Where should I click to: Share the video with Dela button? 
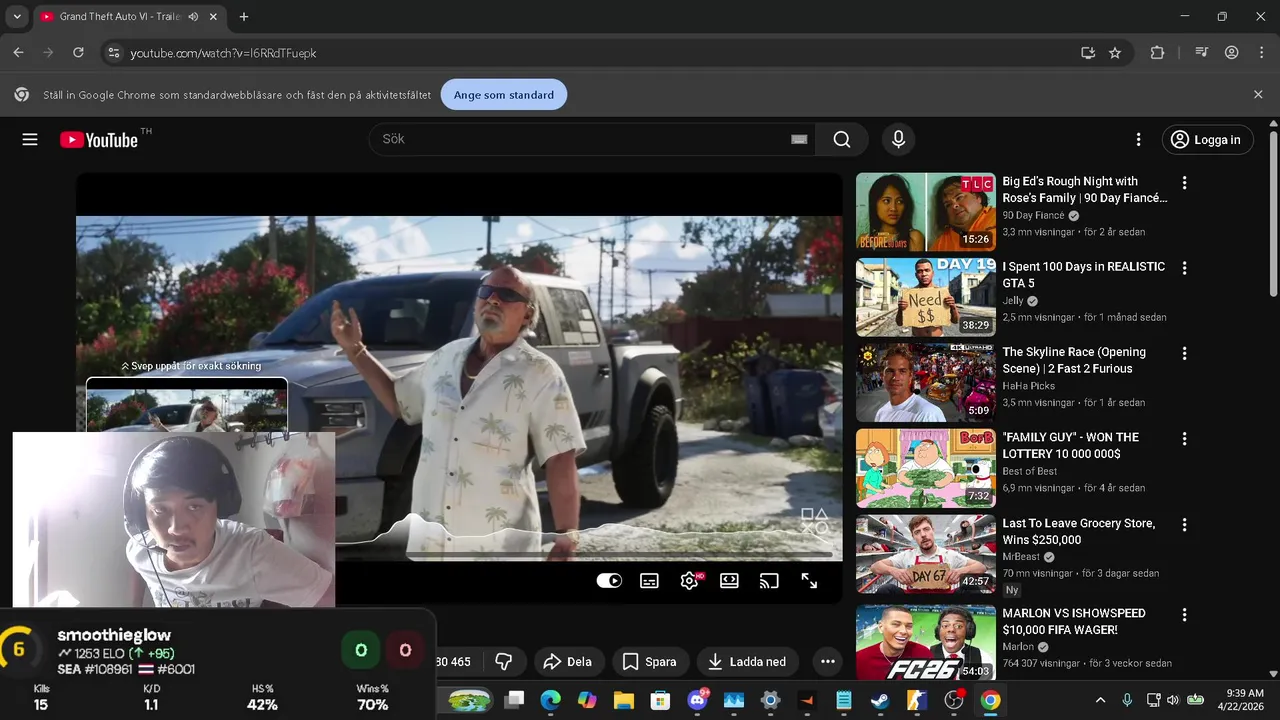tap(567, 661)
